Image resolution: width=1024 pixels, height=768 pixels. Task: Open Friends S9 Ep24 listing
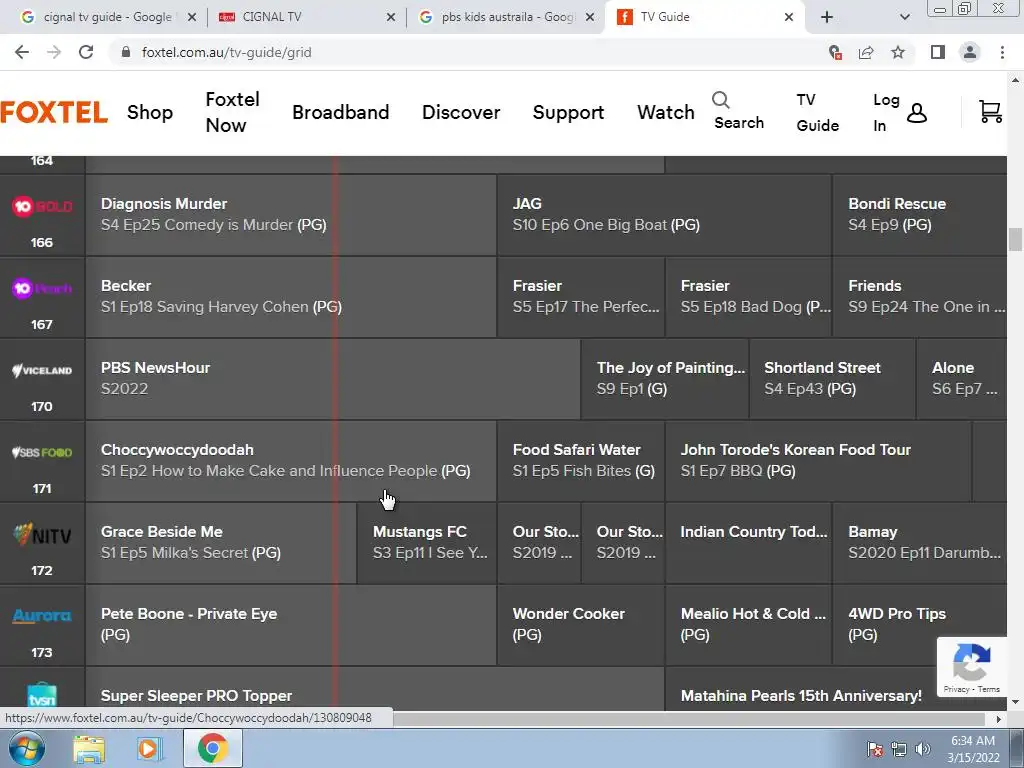[x=920, y=297]
